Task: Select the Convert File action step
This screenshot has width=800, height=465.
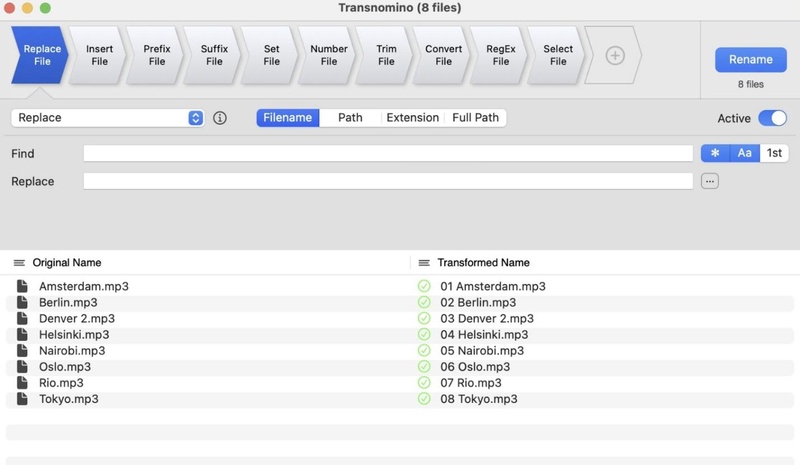Action: (x=443, y=55)
